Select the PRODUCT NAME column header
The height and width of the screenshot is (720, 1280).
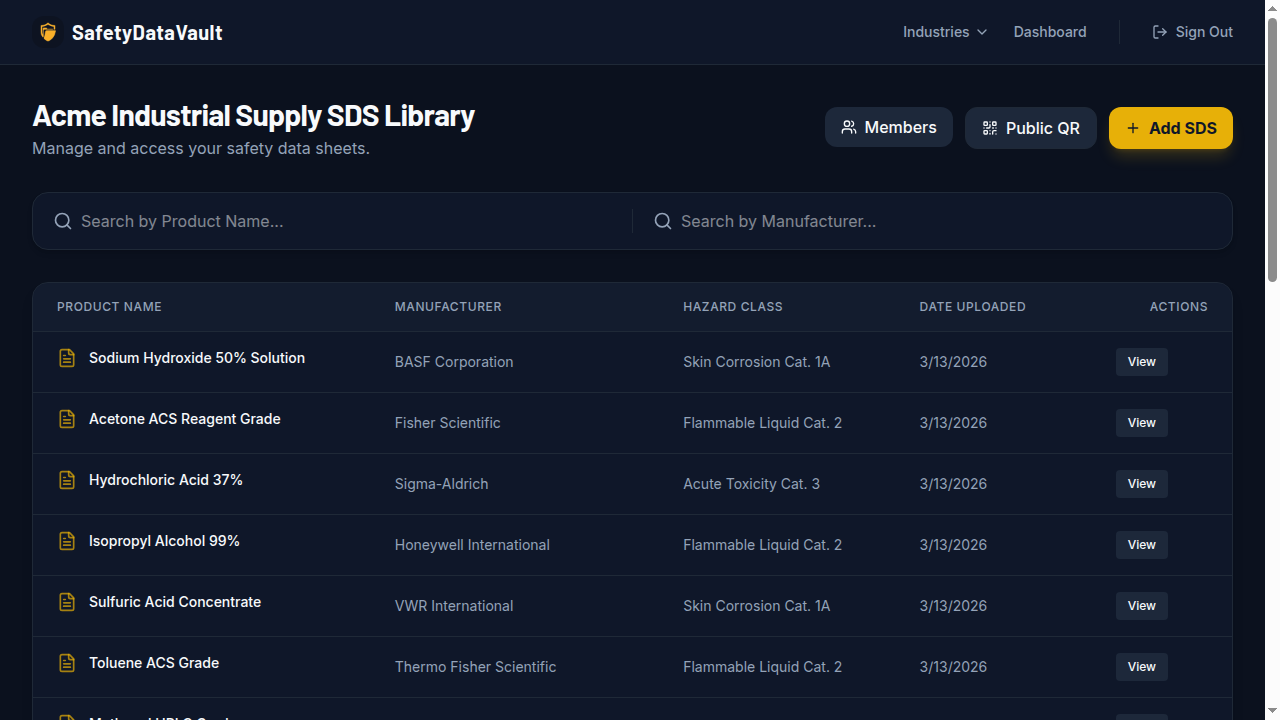pyautogui.click(x=109, y=307)
